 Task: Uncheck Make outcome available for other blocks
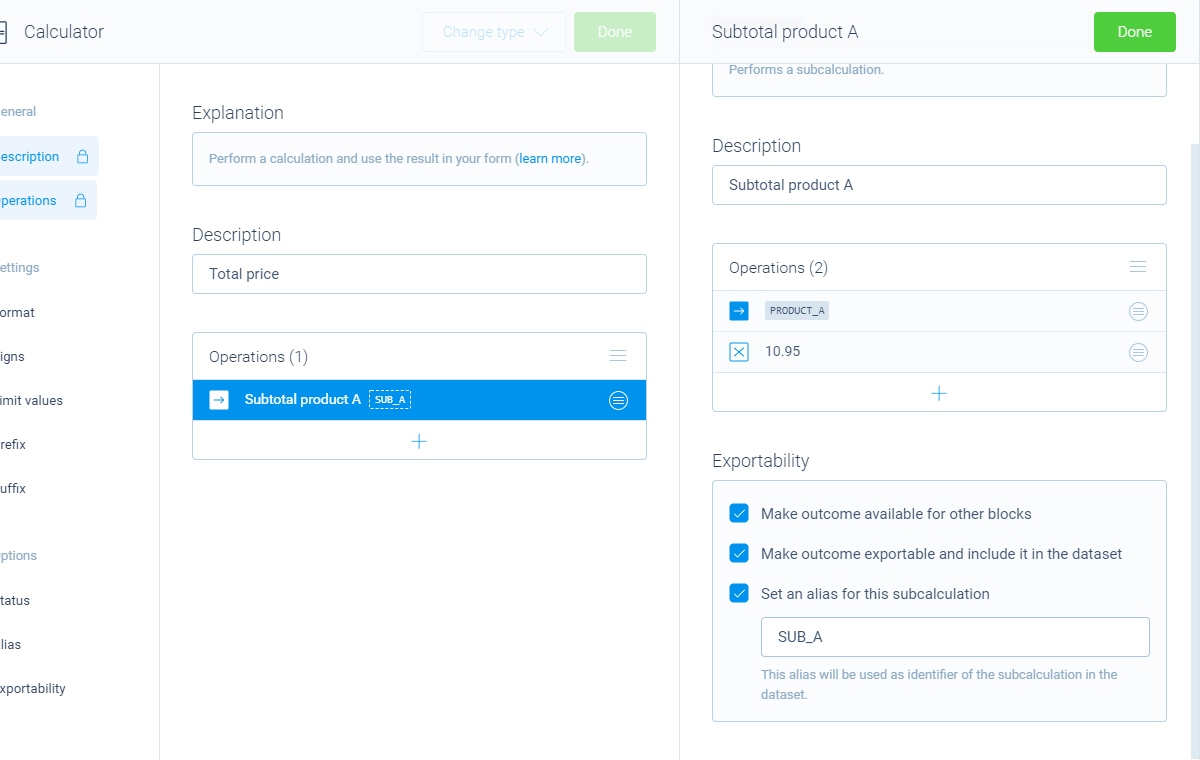coord(739,514)
